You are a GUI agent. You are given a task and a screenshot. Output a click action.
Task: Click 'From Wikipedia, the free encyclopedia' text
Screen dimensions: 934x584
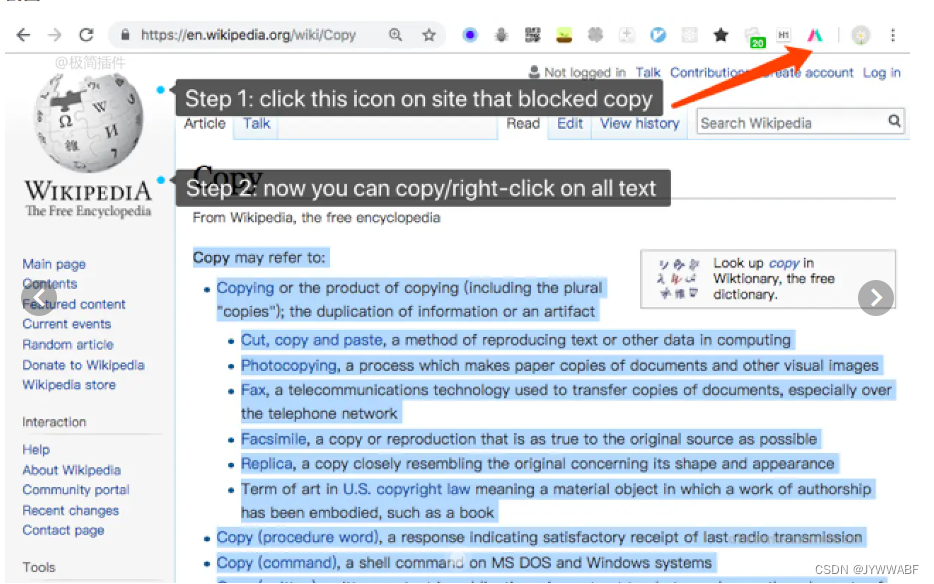pyautogui.click(x=316, y=218)
